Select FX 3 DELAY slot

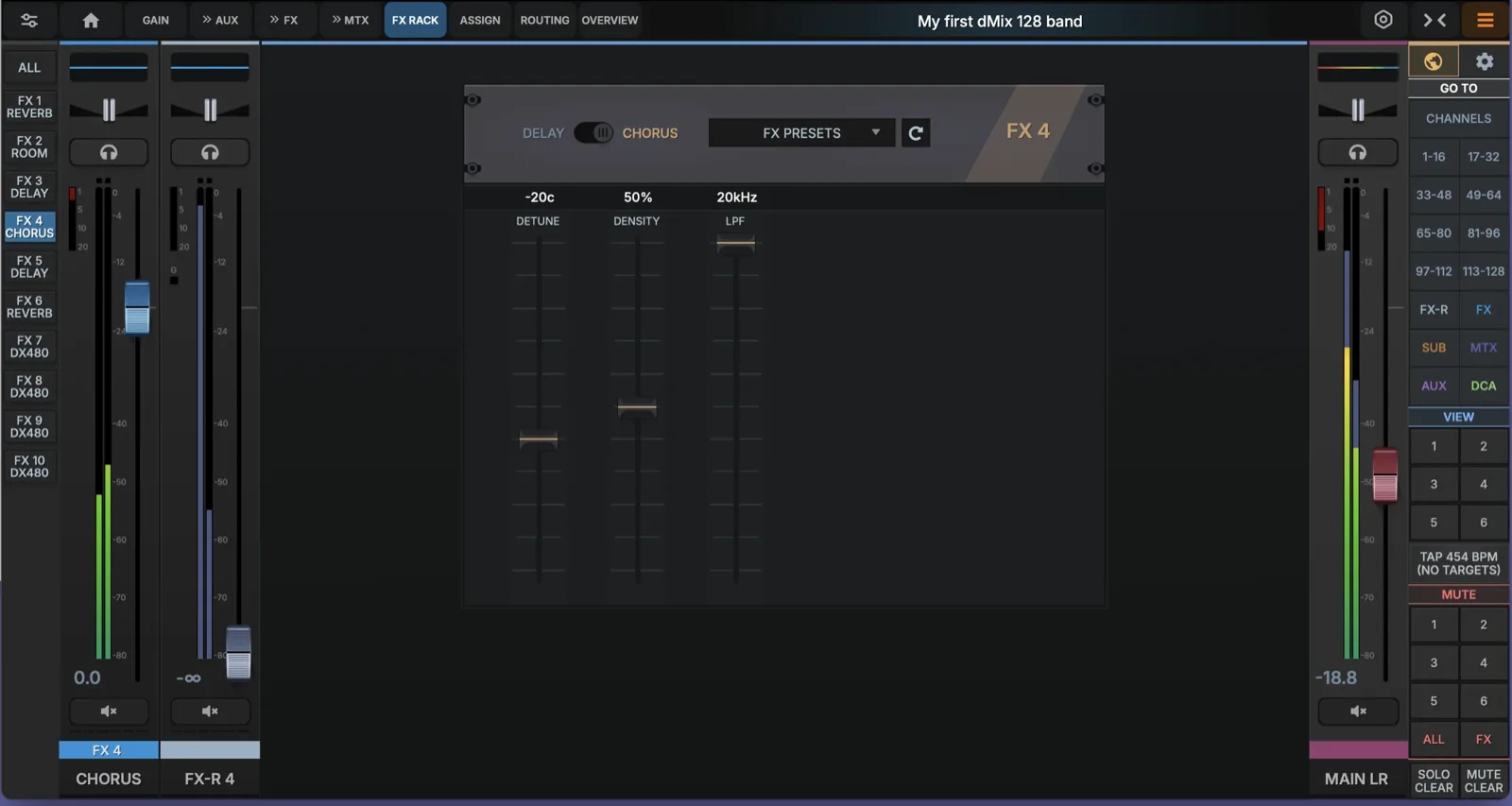coord(29,186)
